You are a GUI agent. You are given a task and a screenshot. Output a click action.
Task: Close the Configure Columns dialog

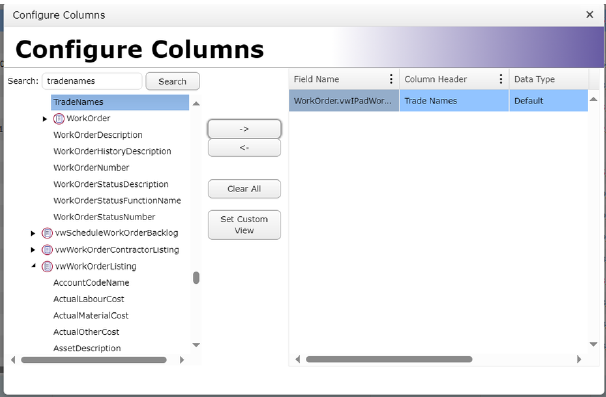[x=589, y=15]
